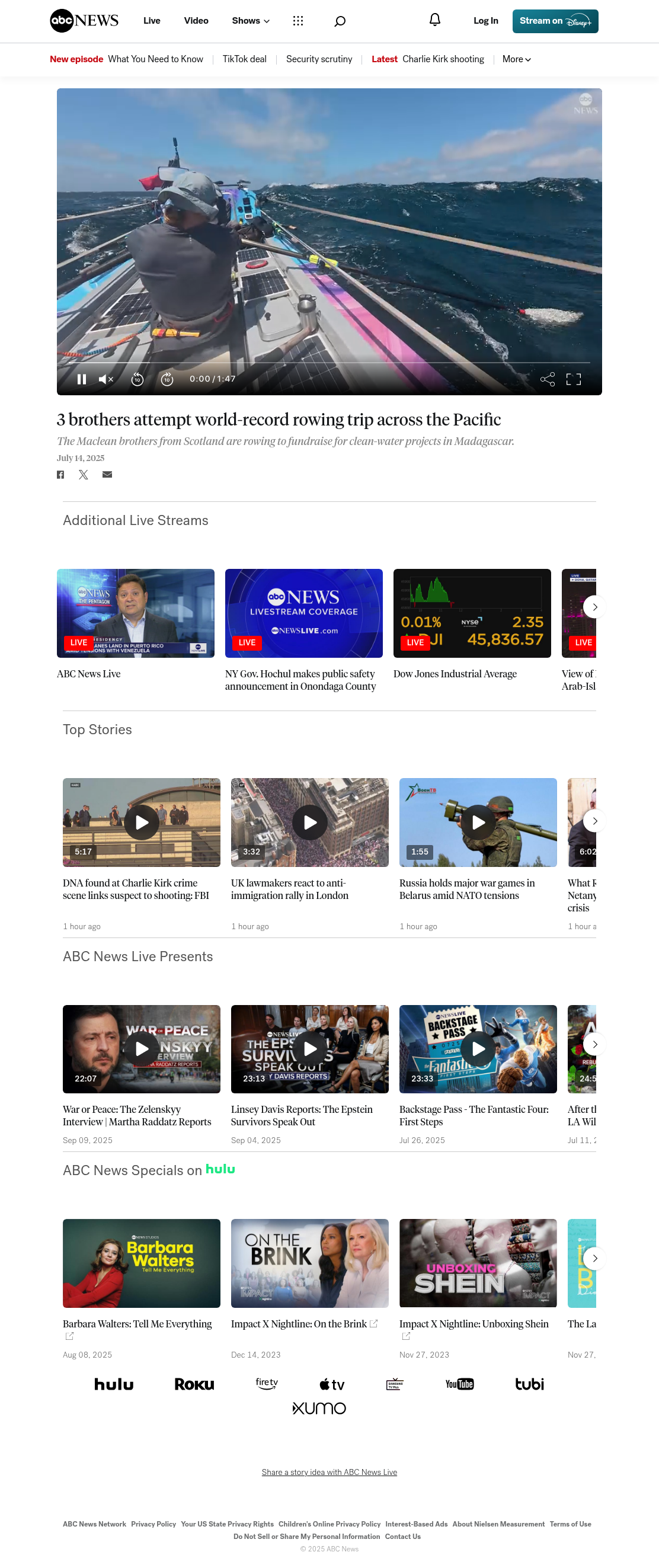Open the Live nav item
This screenshot has width=659, height=1568.
click(x=152, y=21)
